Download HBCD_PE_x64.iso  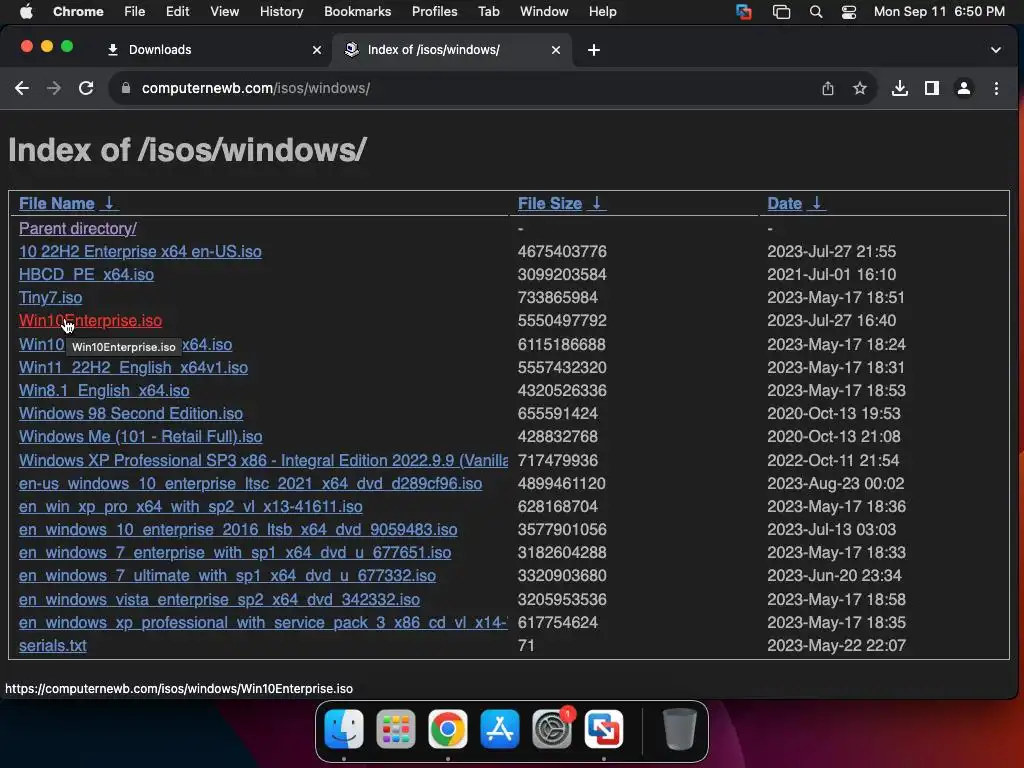coord(86,274)
